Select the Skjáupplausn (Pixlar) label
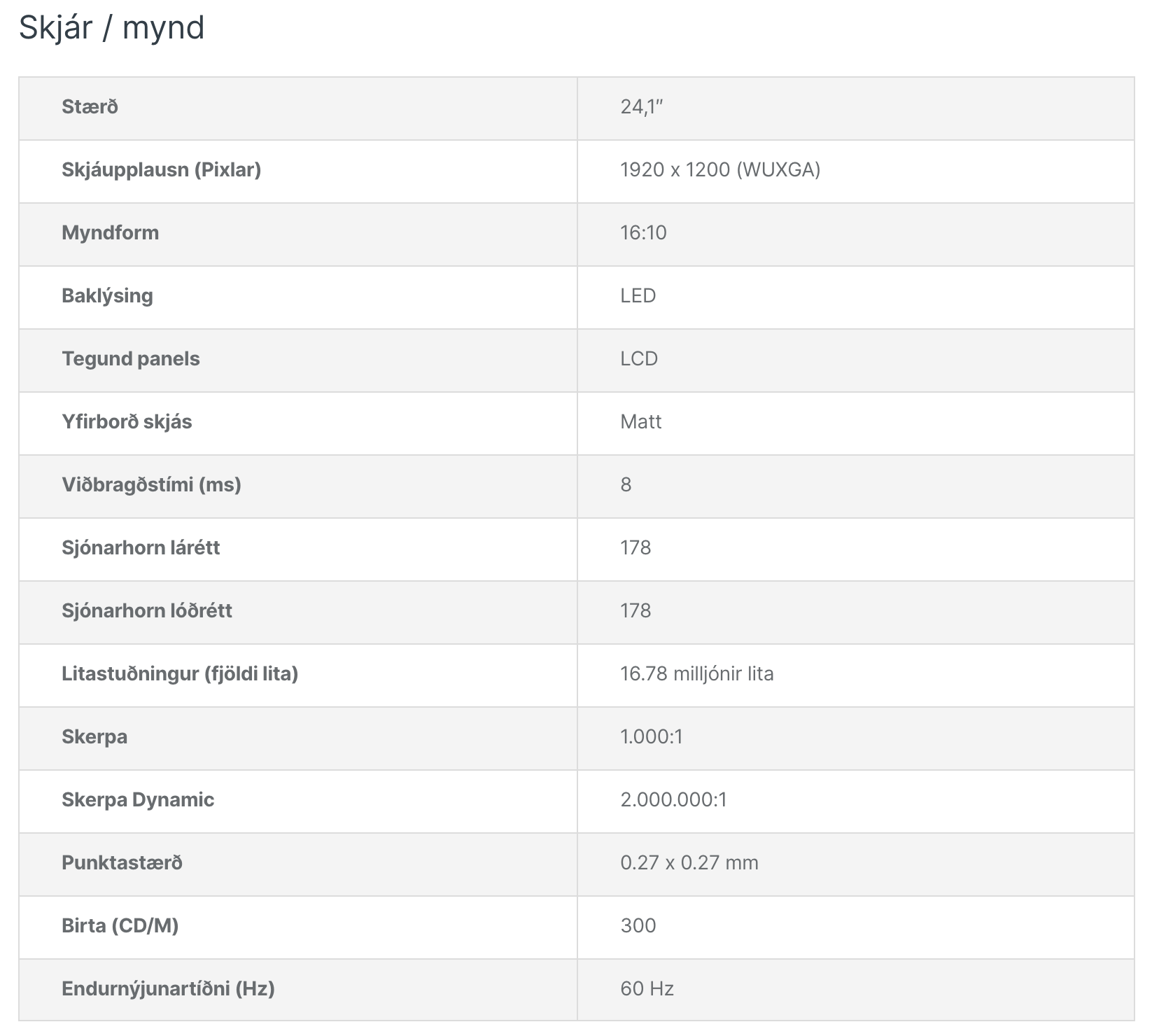The image size is (1159, 1036). 161,170
